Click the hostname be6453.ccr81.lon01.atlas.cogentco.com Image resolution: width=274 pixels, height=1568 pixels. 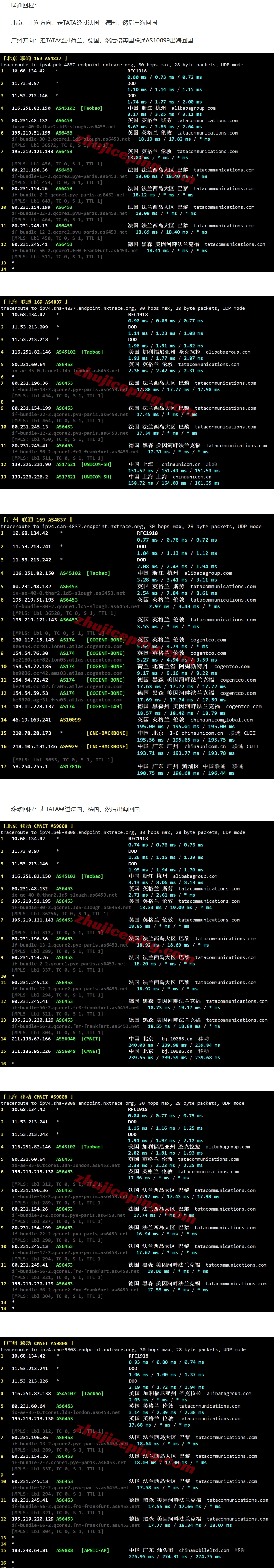tap(67, 646)
